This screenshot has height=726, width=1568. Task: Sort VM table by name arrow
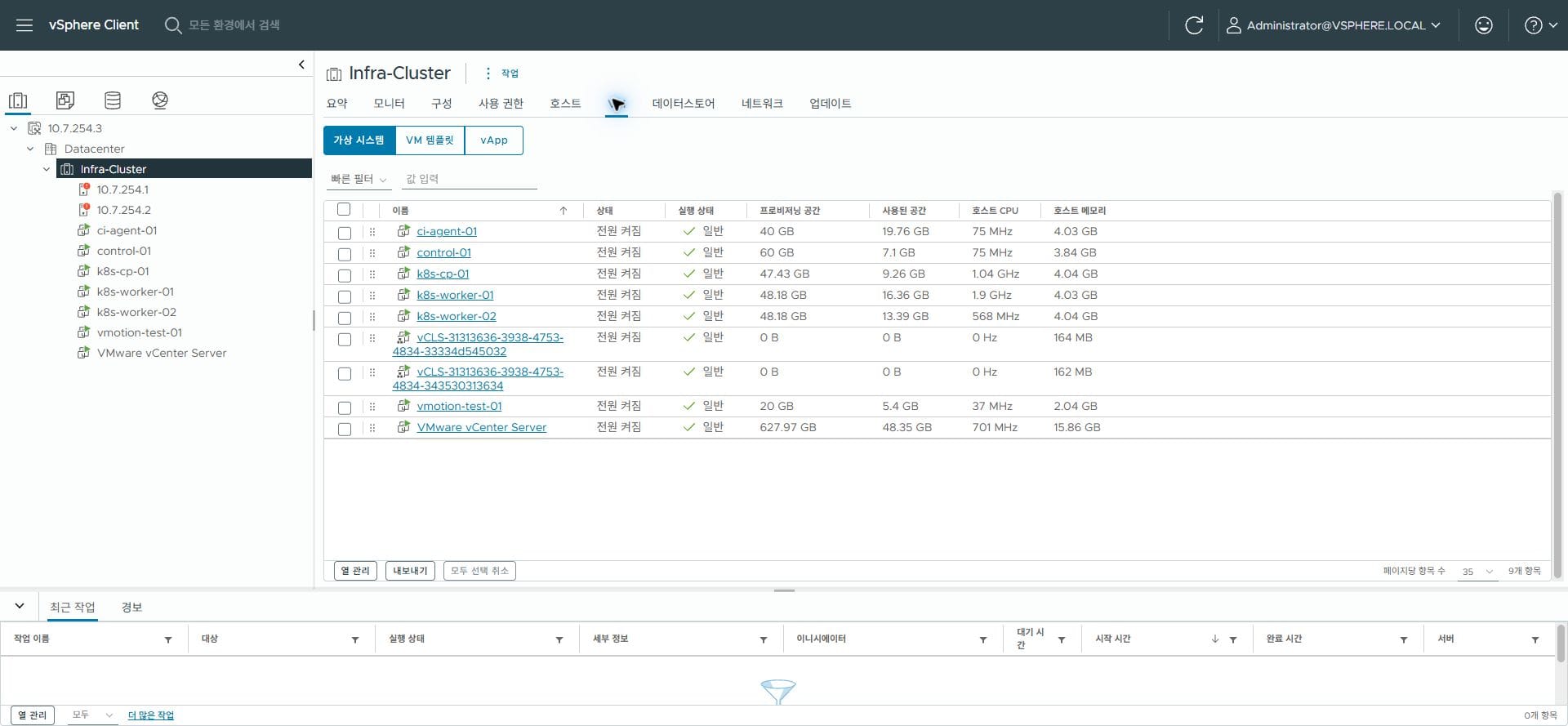(563, 211)
